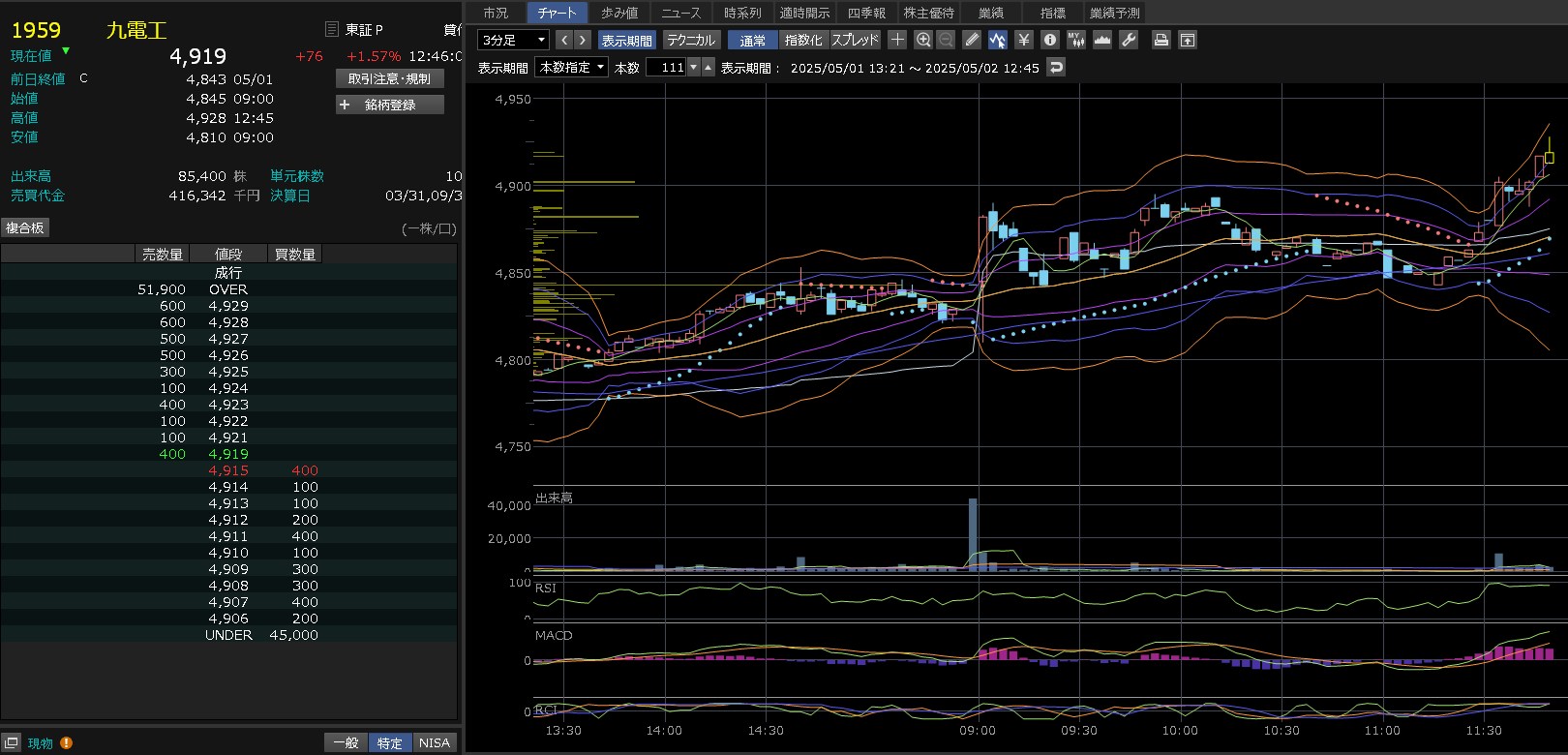This screenshot has width=1568, height=755.
Task: Click the yen currency icon
Action: (x=1024, y=40)
